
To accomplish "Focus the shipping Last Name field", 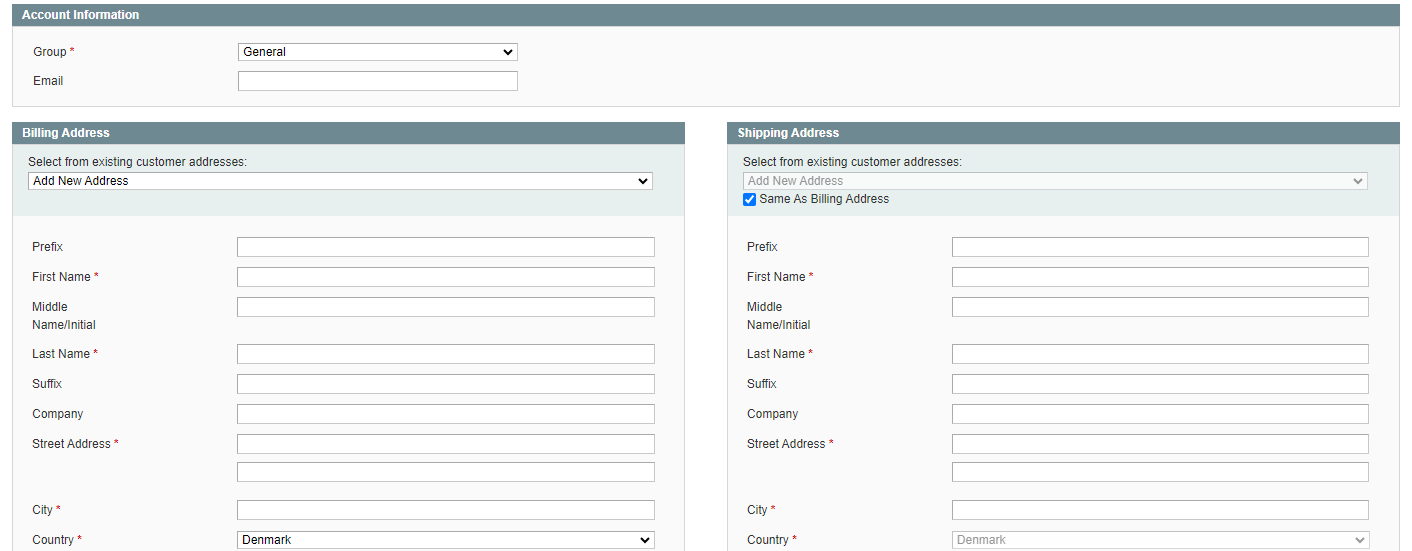I will [x=1160, y=354].
